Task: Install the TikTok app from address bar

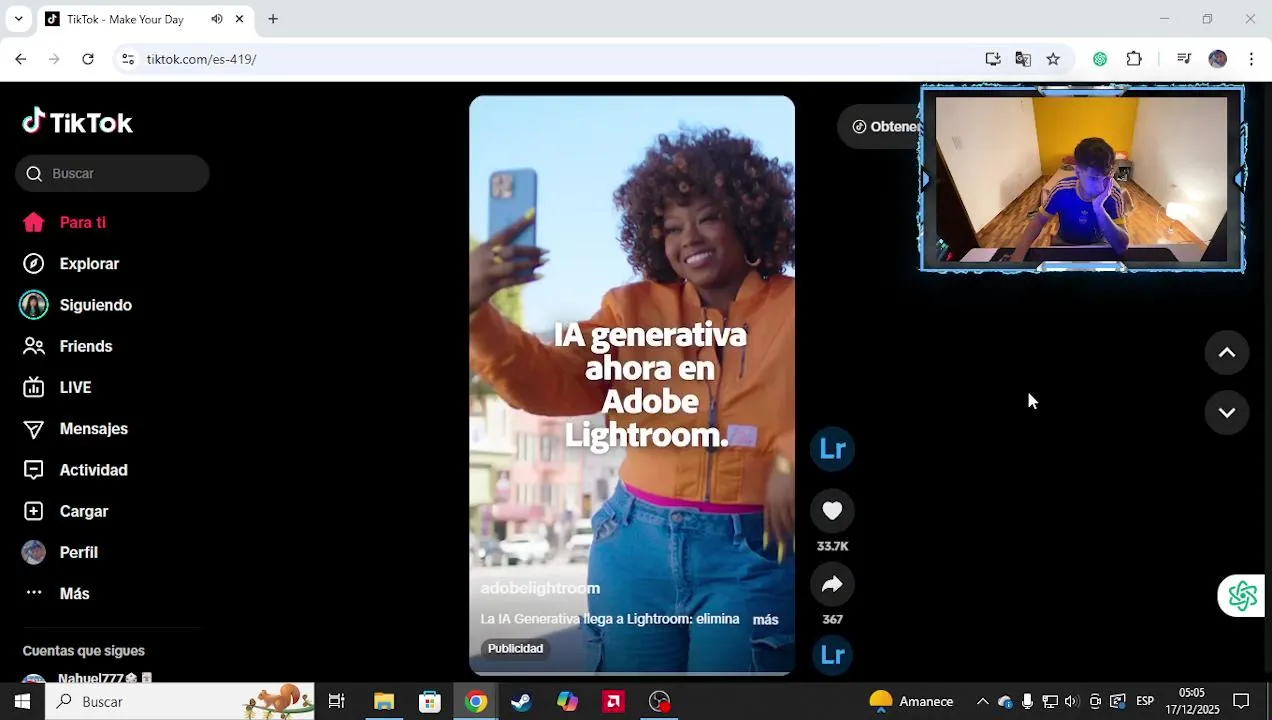Action: tap(993, 59)
